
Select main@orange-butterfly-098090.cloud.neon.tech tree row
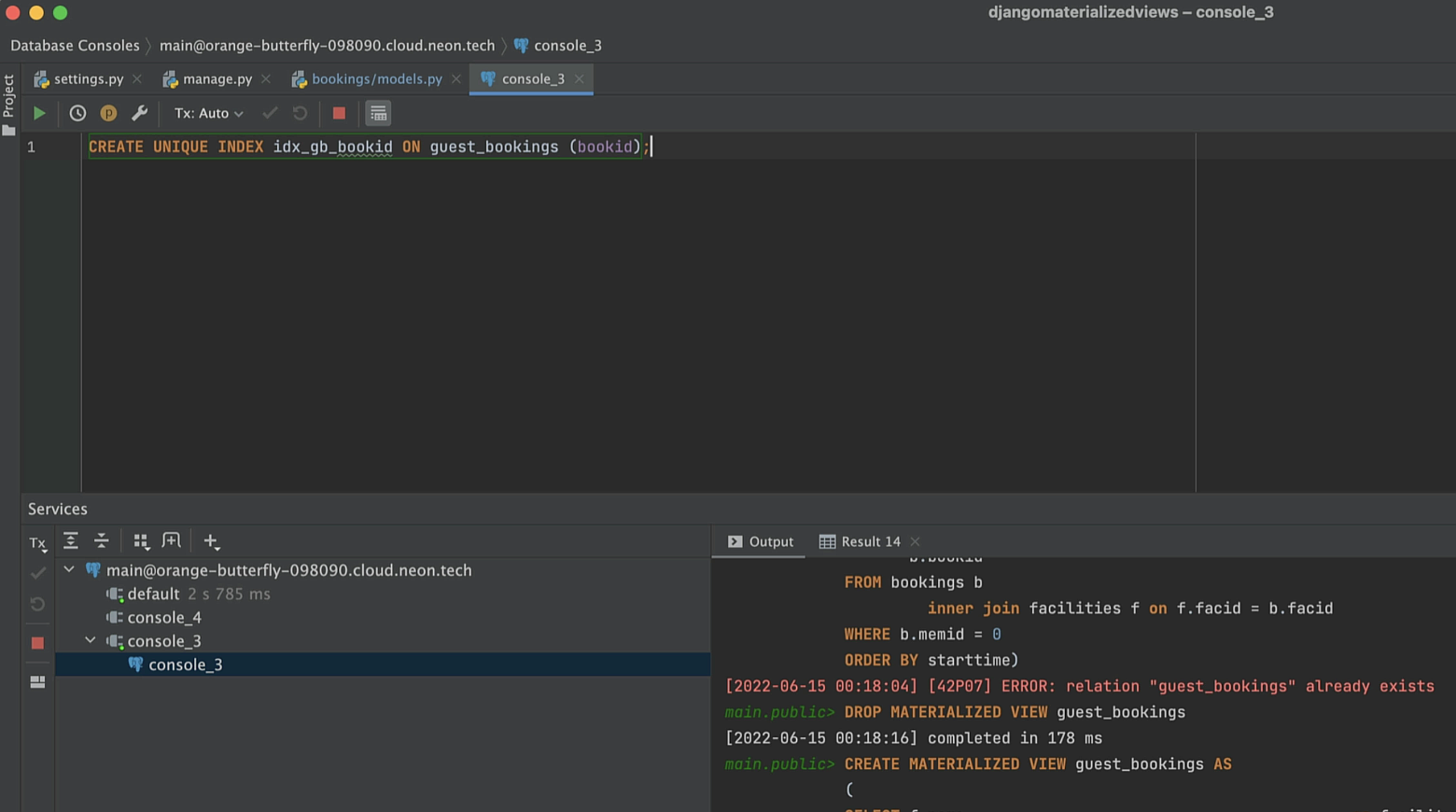point(383,569)
